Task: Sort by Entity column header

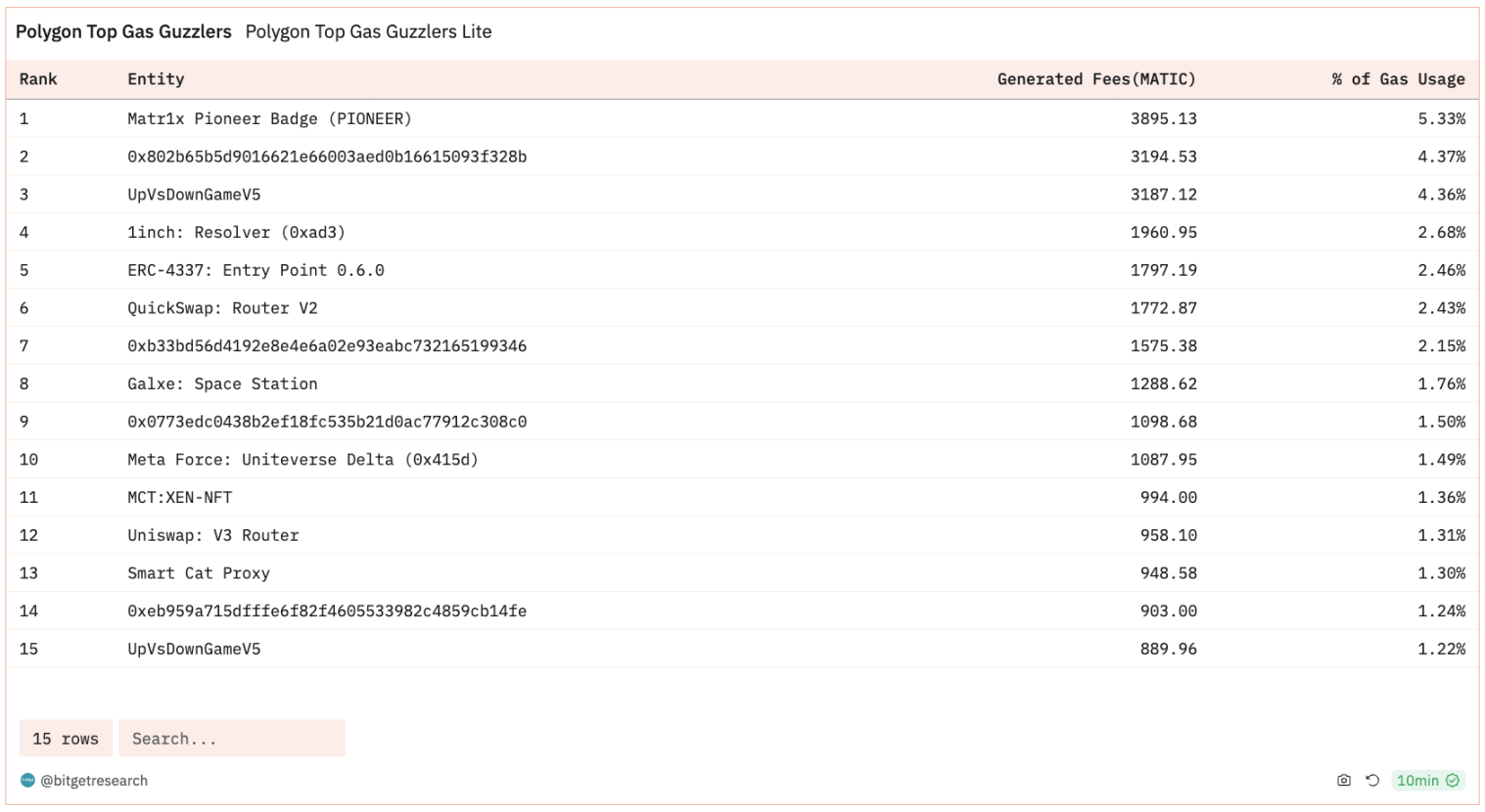Action: pos(156,79)
